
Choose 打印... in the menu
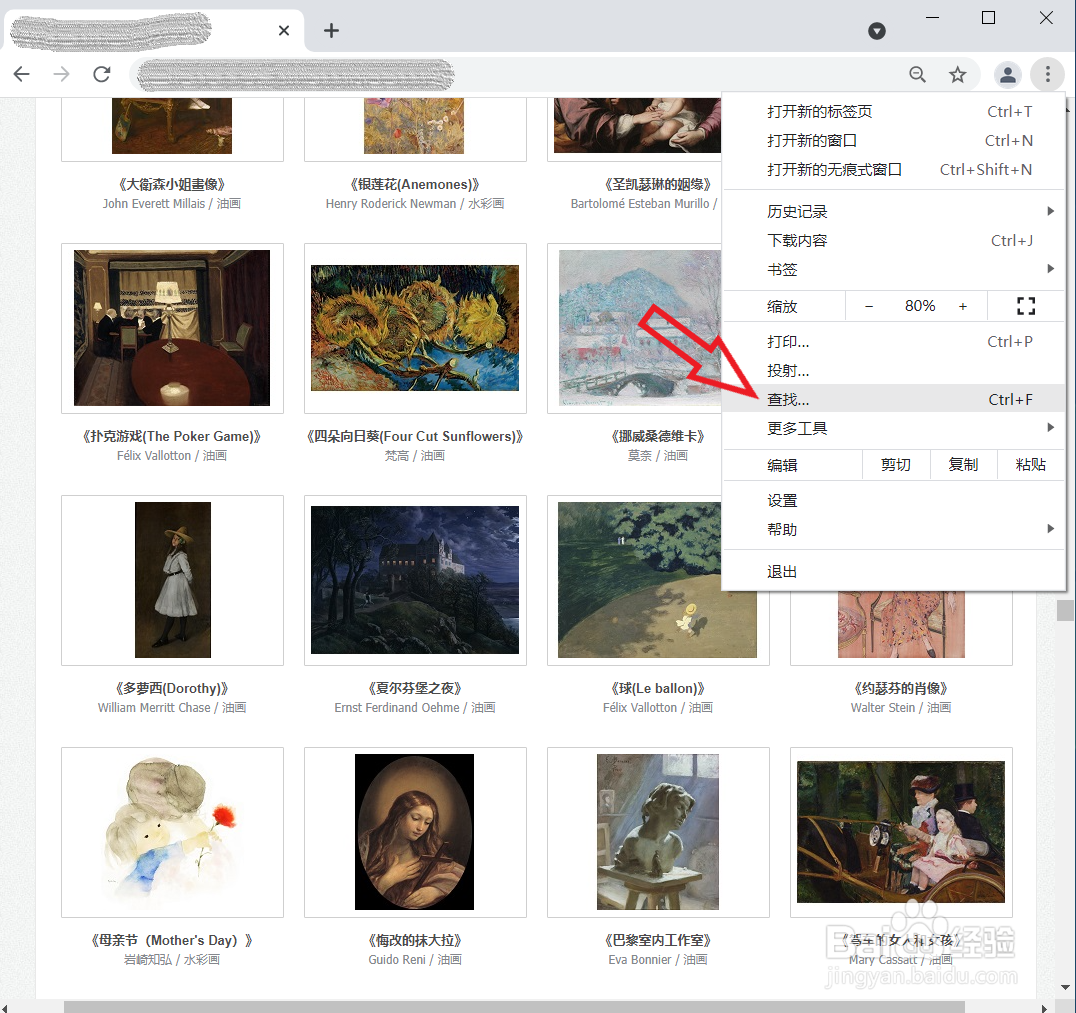point(893,341)
